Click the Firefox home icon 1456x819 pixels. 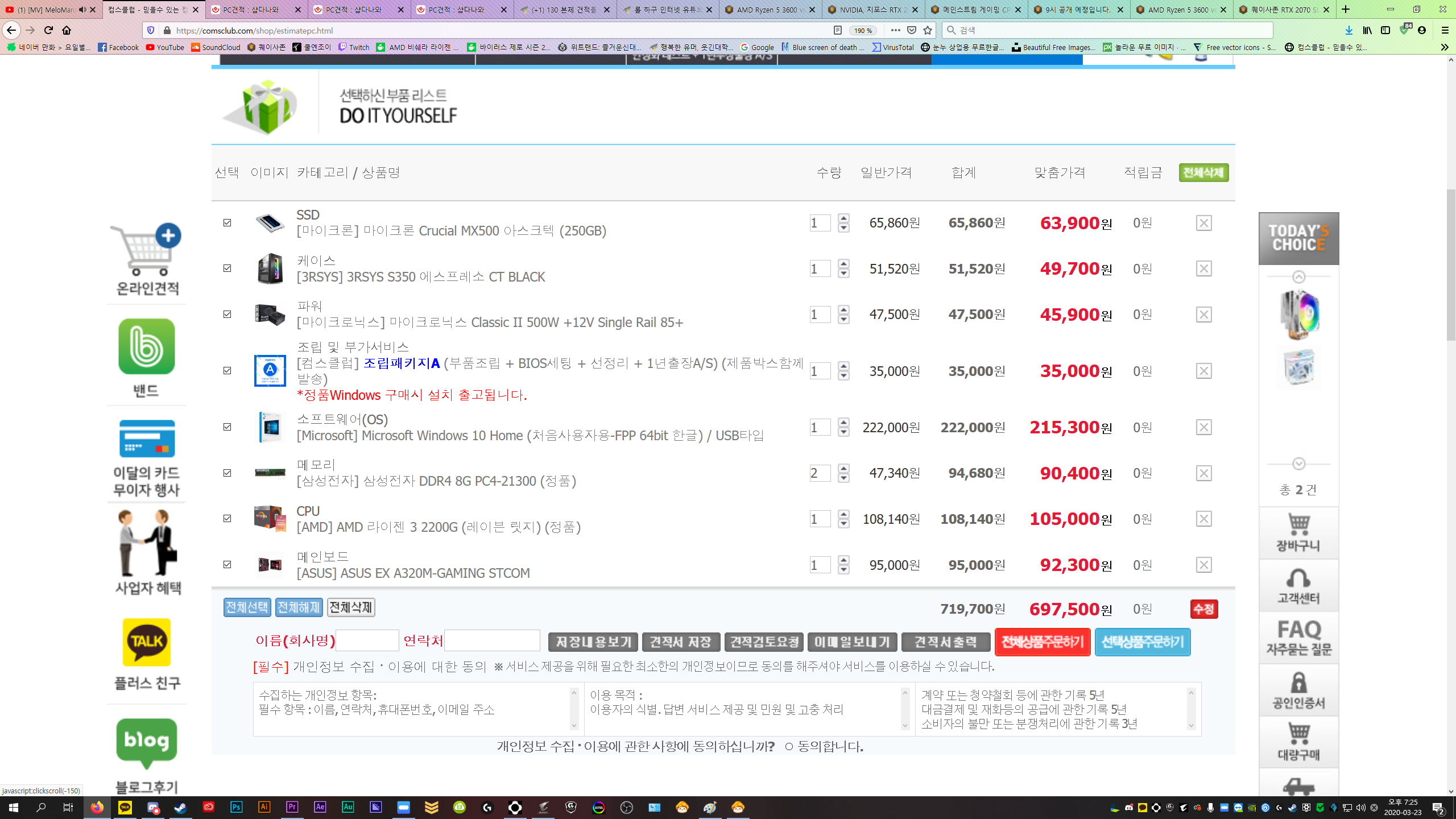[67, 30]
